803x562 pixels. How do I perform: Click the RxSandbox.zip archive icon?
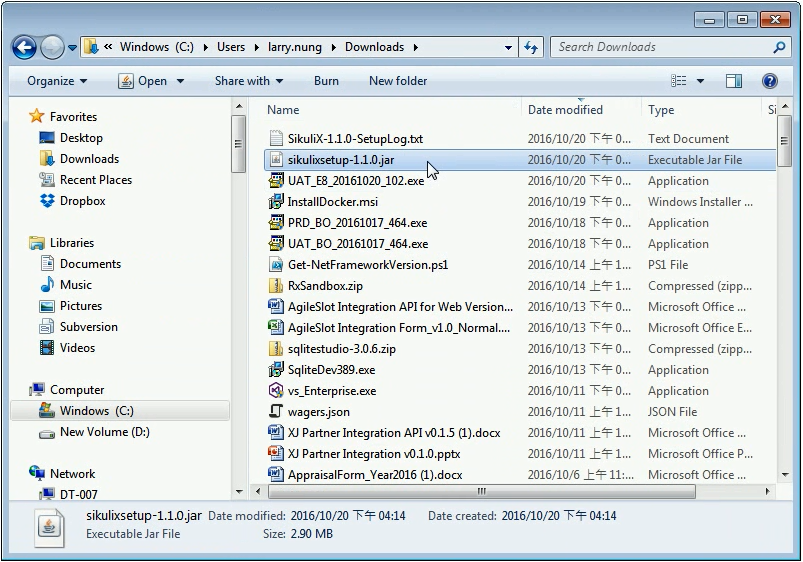click(x=276, y=286)
